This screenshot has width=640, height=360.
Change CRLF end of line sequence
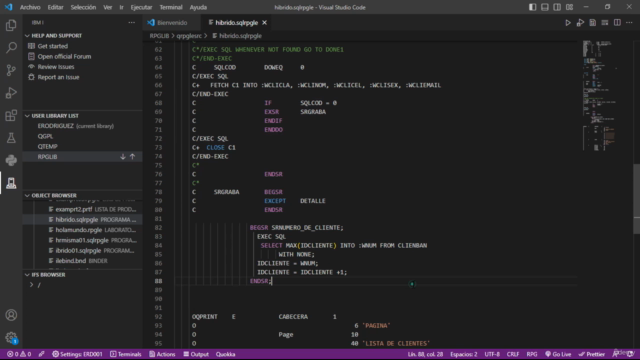coord(513,354)
